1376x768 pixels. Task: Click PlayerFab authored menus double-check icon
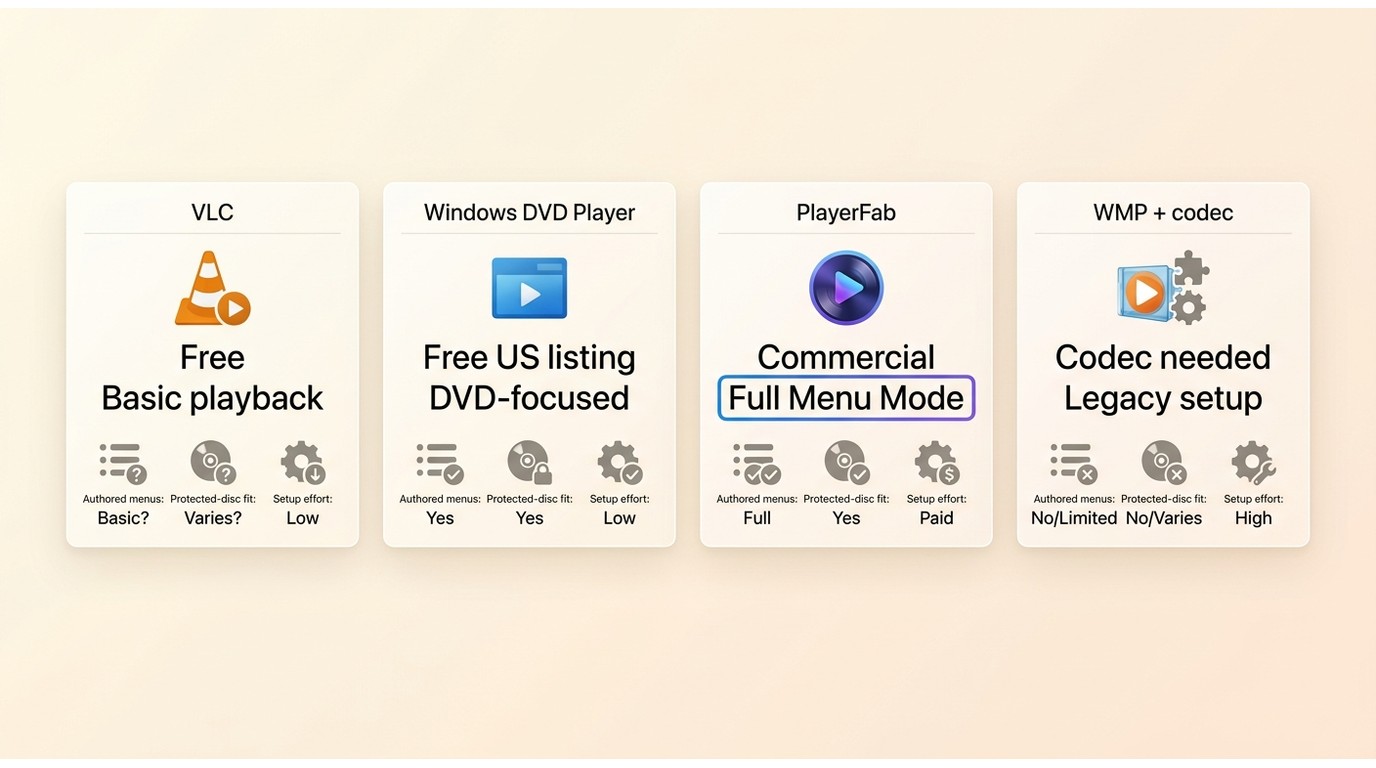pos(757,463)
